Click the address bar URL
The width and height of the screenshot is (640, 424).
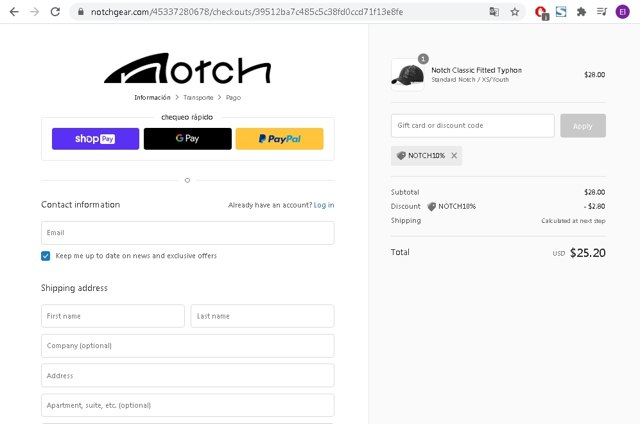[x=247, y=12]
